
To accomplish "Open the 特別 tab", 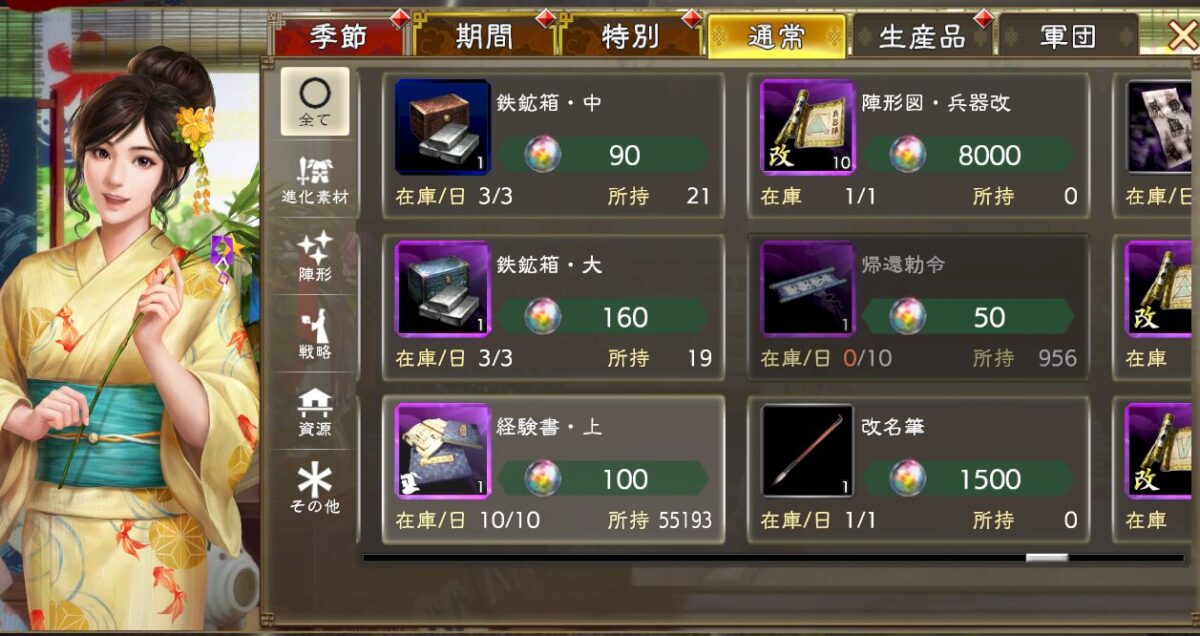I will coord(631,37).
